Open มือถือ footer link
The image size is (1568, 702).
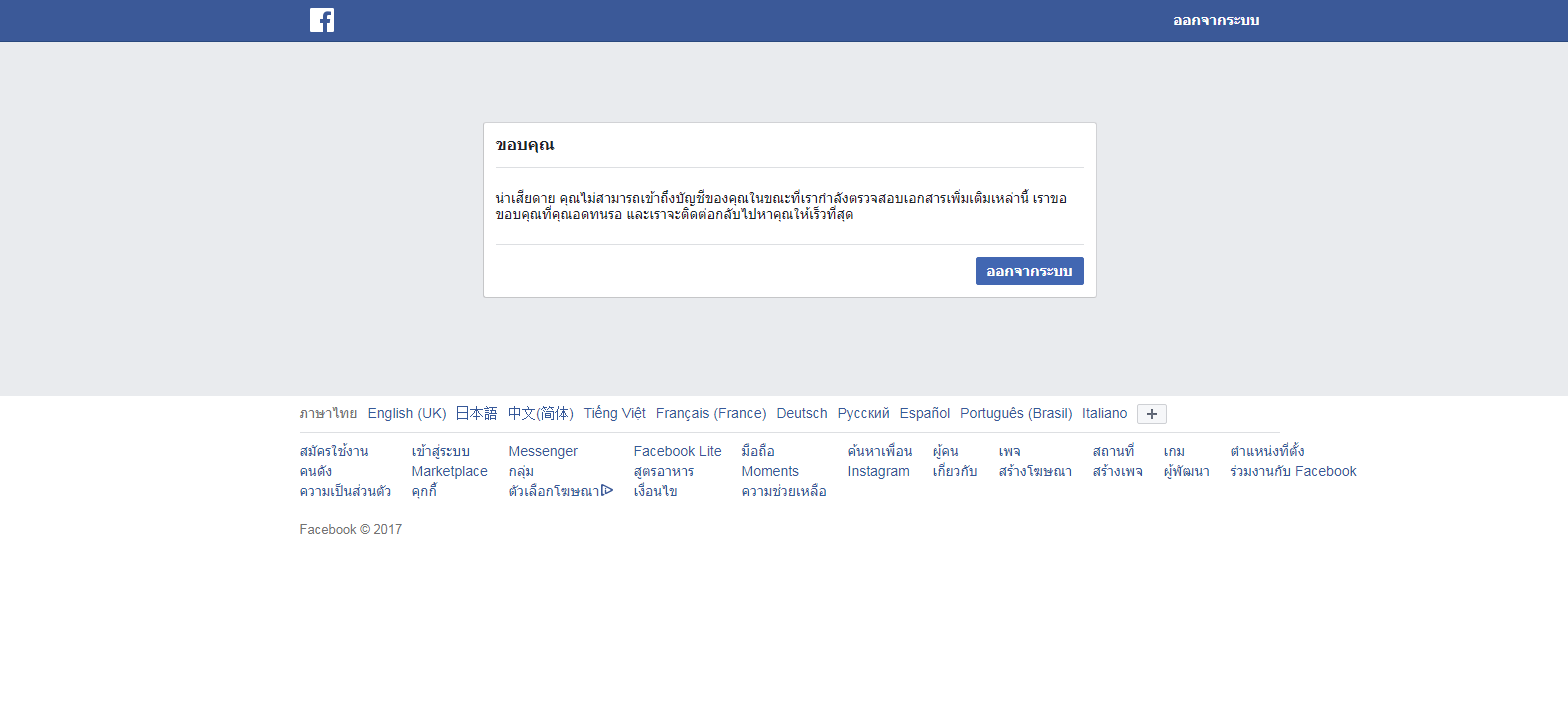coord(758,451)
